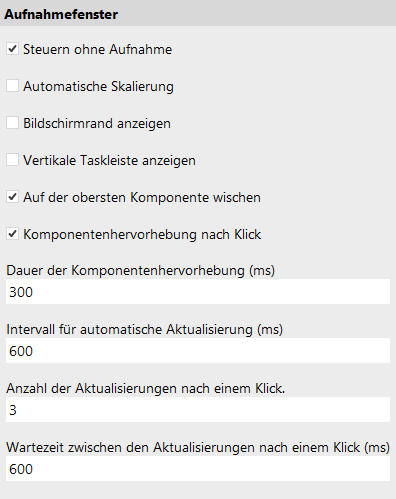Screen dimensions: 396x499
Task: Enable Vertikale Taskleiste anzeigen checkbox
Action: pyautogui.click(x=12, y=160)
